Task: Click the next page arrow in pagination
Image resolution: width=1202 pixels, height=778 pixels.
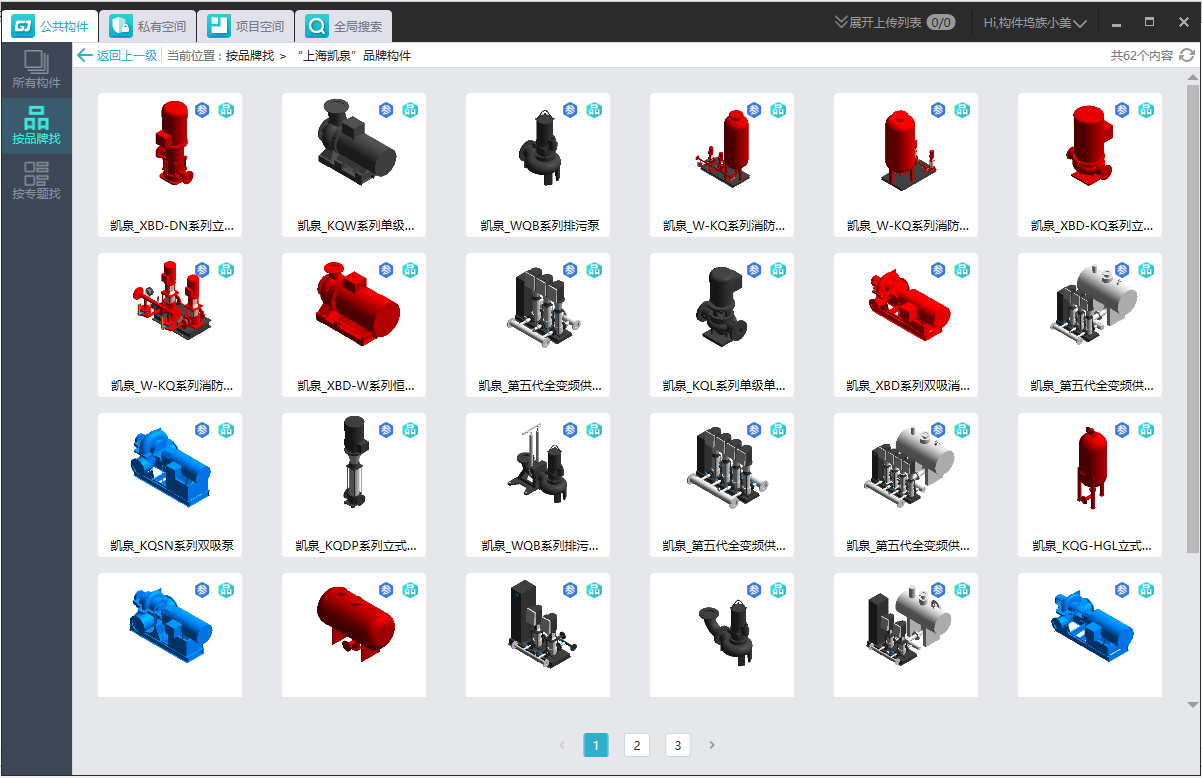Action: tap(712, 745)
